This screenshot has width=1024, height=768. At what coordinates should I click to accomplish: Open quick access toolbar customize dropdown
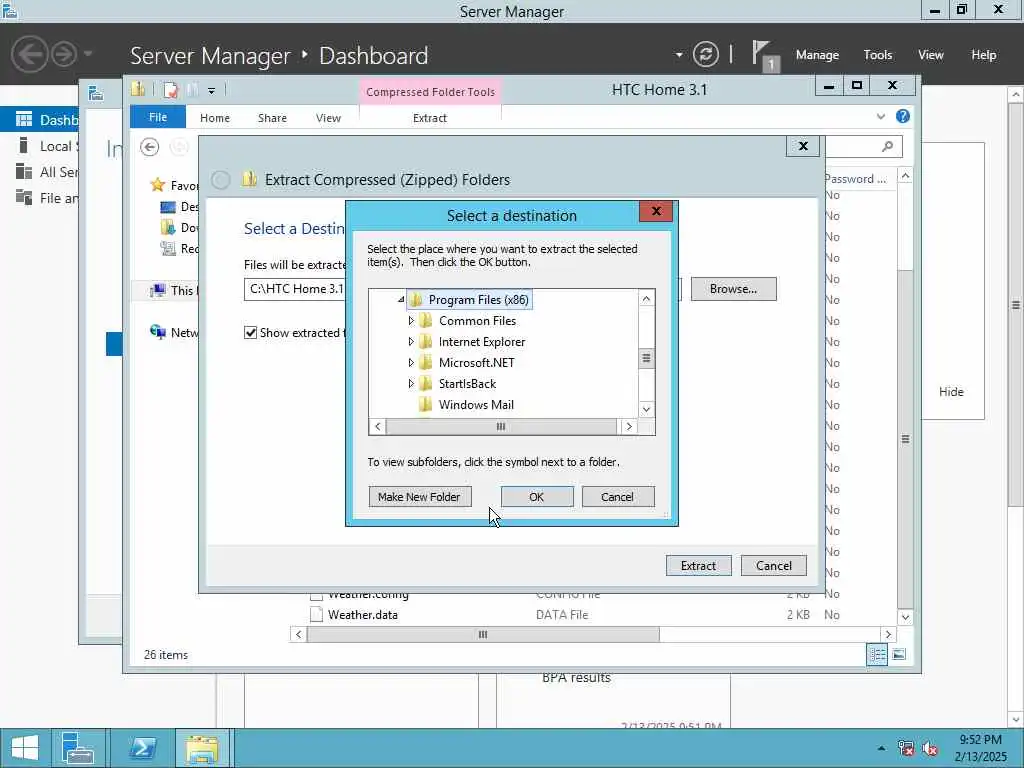[x=212, y=91]
